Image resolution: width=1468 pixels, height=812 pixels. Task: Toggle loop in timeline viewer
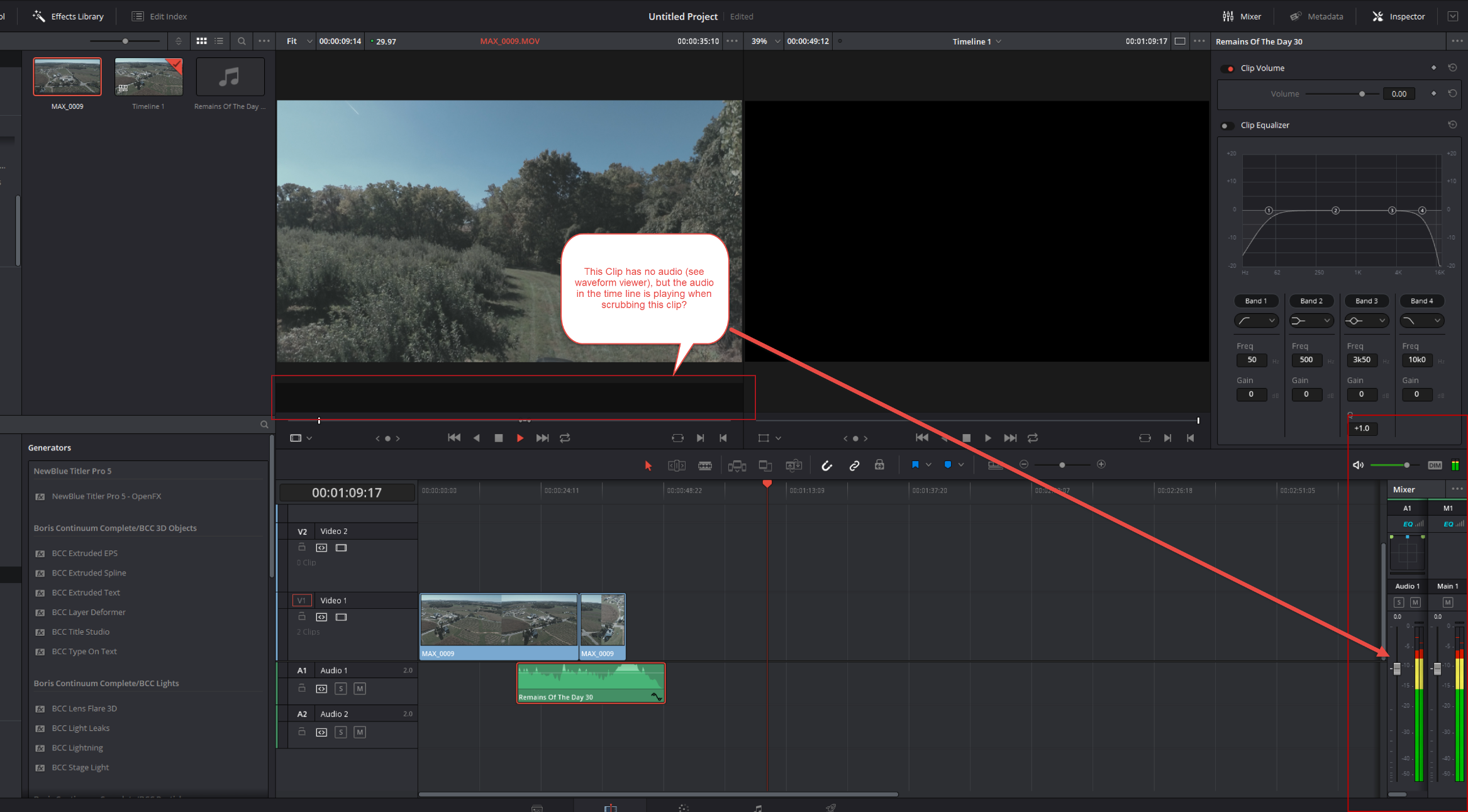[x=1033, y=438]
